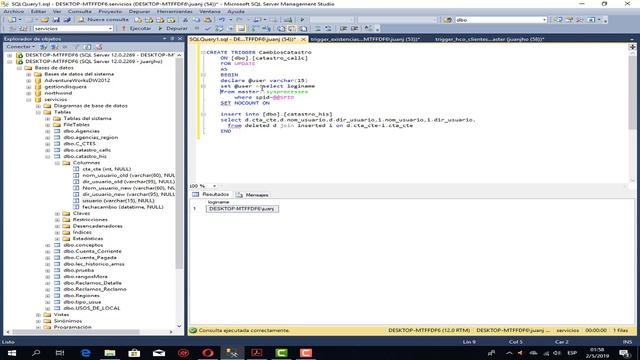Screen dimensions: 640x360
Task: Click the Copy toolbar icon
Action: coord(196,20)
